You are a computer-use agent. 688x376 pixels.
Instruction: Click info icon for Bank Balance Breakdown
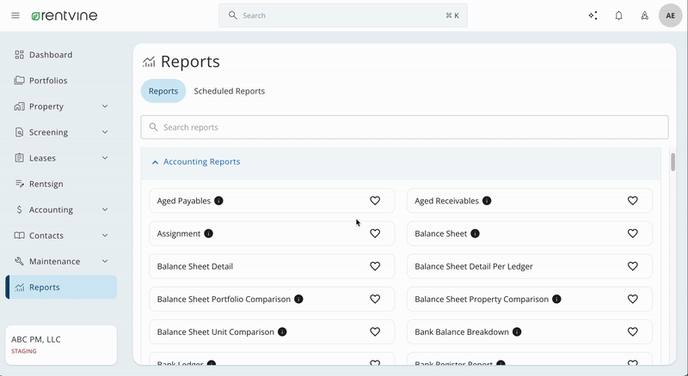(x=517, y=332)
